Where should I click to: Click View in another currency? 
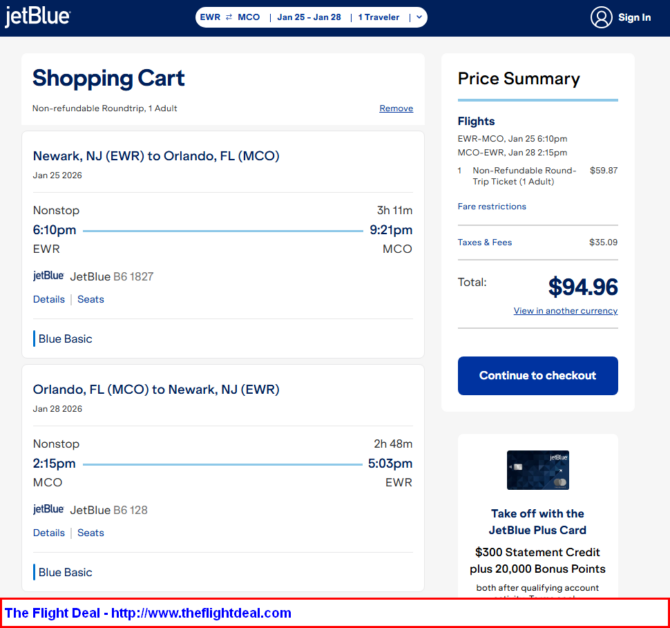(x=565, y=311)
